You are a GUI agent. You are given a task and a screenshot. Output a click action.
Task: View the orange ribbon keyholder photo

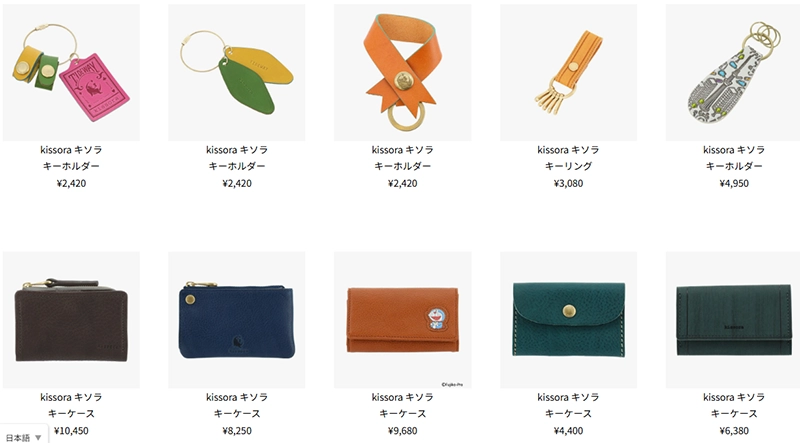[403, 72]
